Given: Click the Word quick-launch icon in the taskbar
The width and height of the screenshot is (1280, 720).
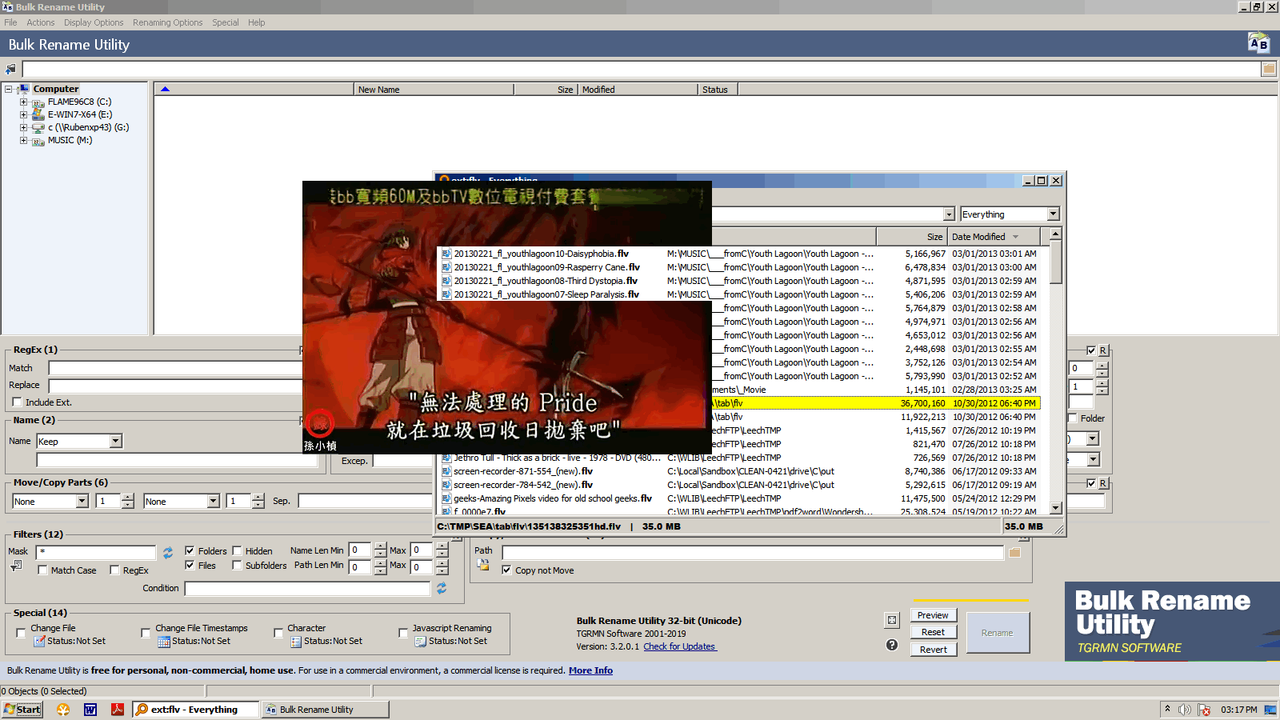Looking at the screenshot, I should coord(90,710).
